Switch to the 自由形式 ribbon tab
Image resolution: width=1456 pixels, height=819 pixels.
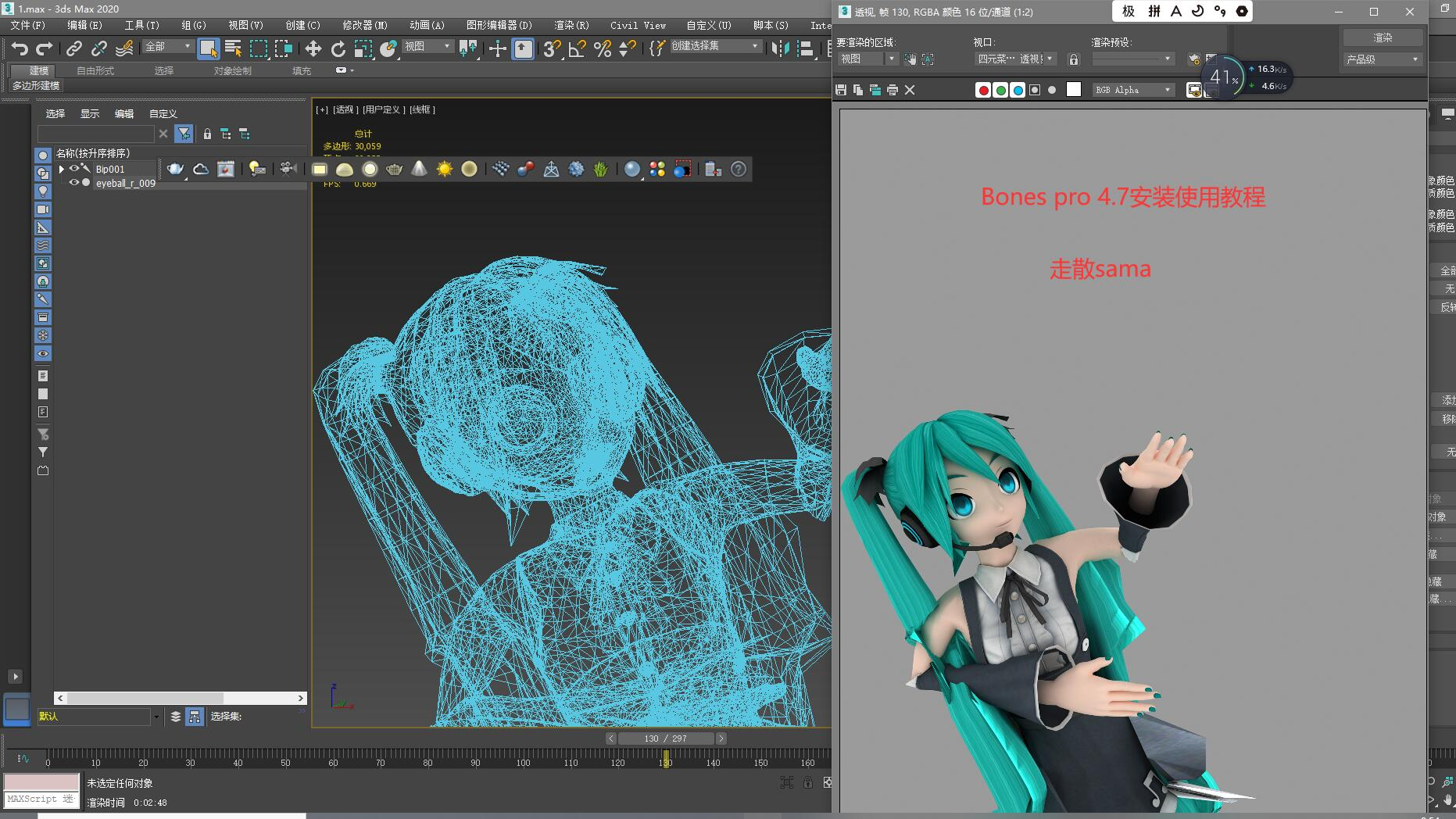pyautogui.click(x=95, y=70)
